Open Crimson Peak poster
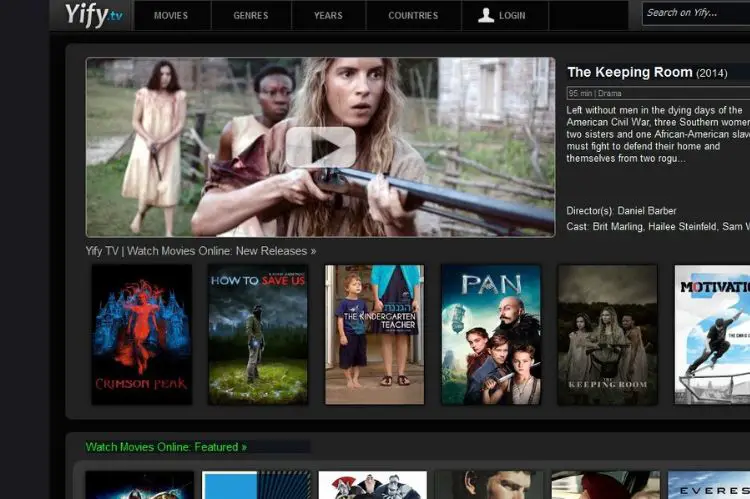This screenshot has width=750, height=499. pos(142,334)
